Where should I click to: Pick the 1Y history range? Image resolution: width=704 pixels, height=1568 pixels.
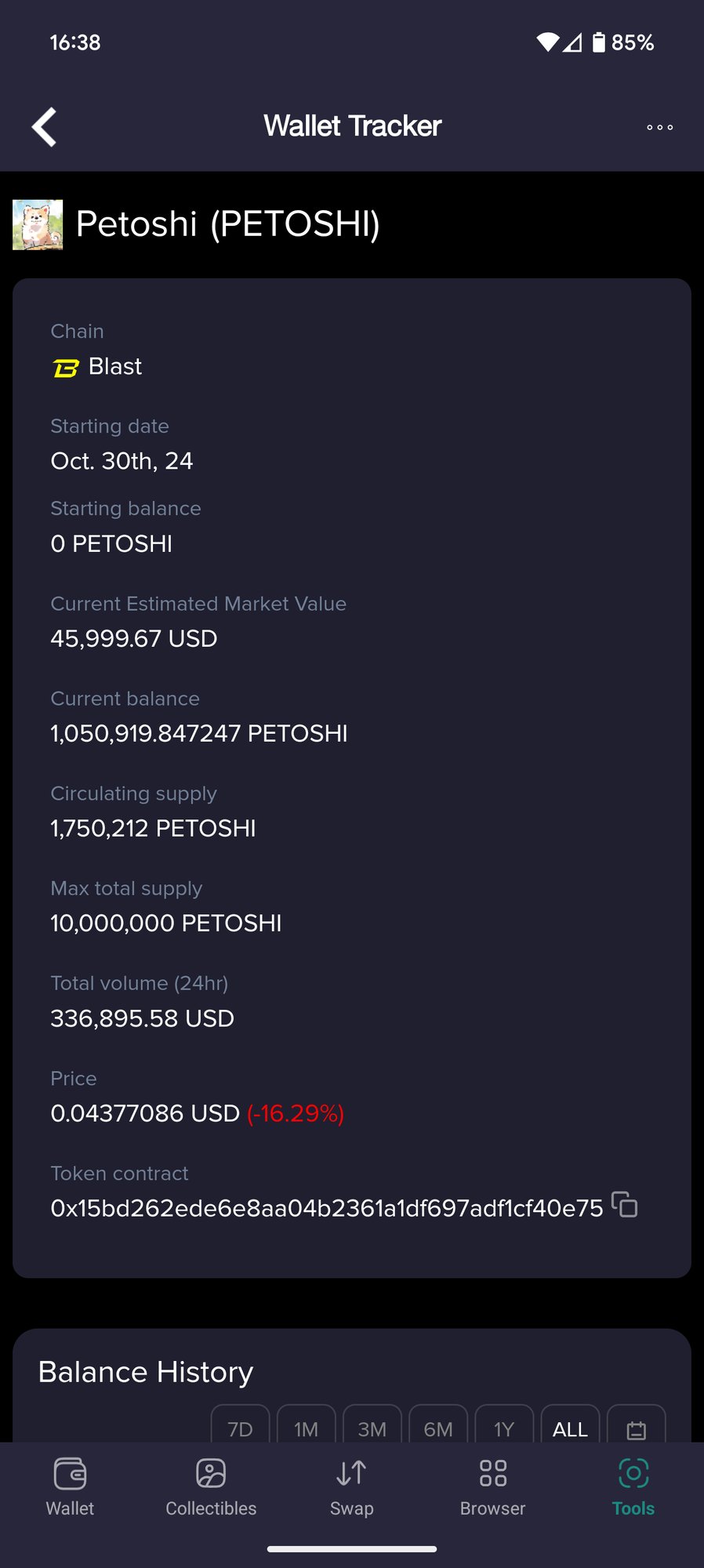pos(503,1428)
